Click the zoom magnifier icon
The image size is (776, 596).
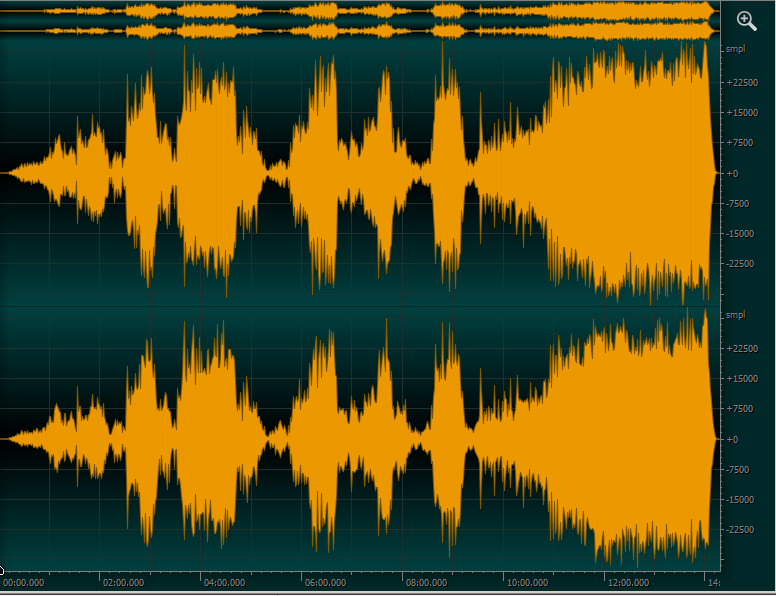click(746, 21)
